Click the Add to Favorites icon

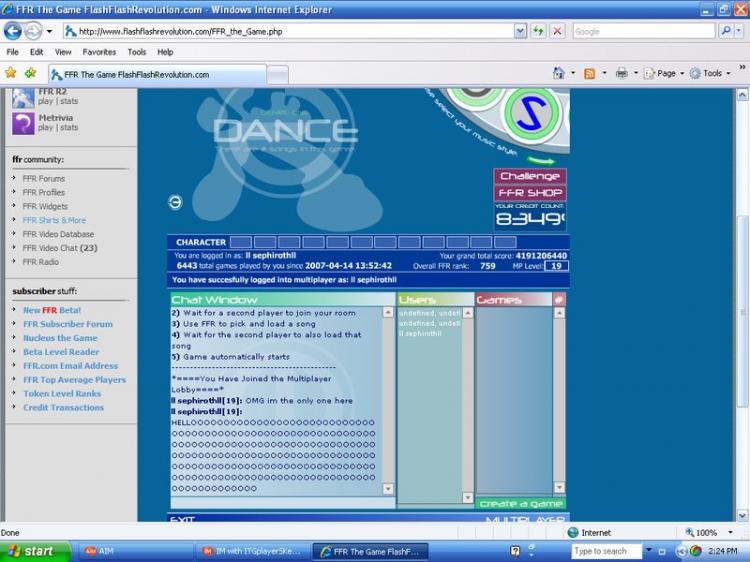coord(30,73)
